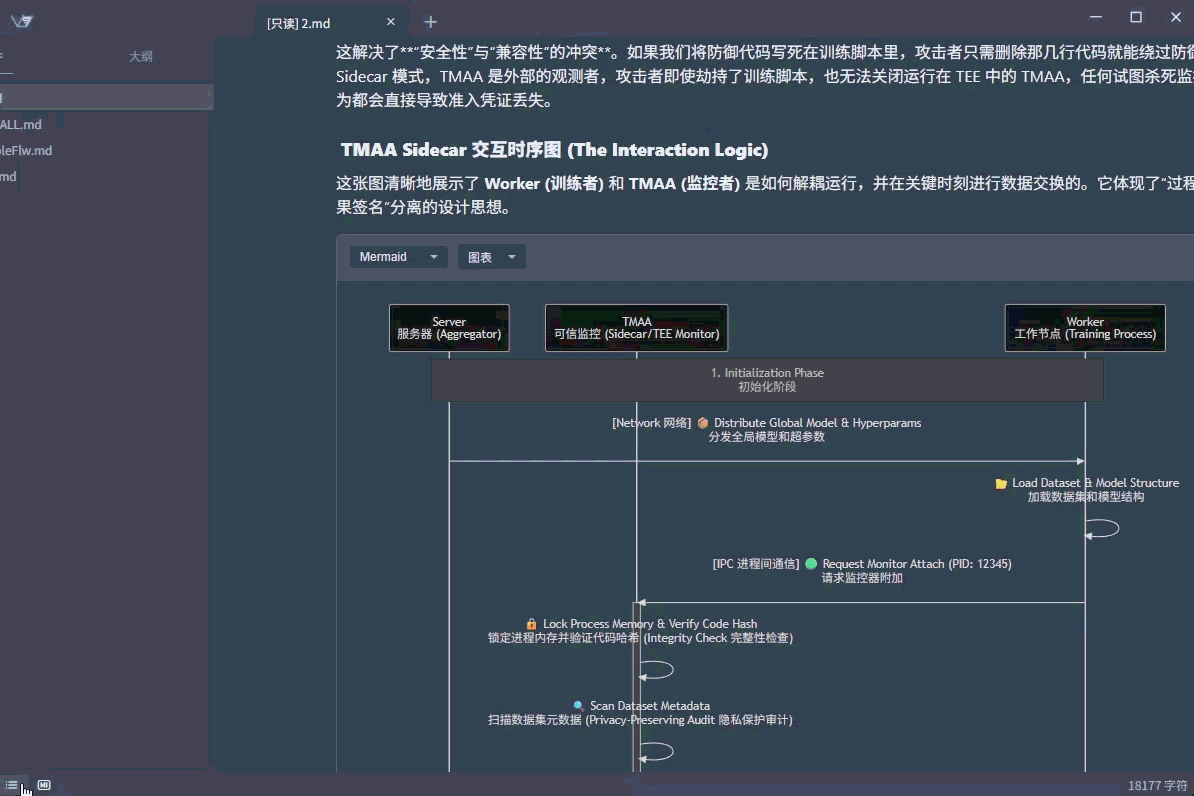Open the 图表 diagram type dropdown
The height and width of the screenshot is (796, 1194).
[491, 257]
